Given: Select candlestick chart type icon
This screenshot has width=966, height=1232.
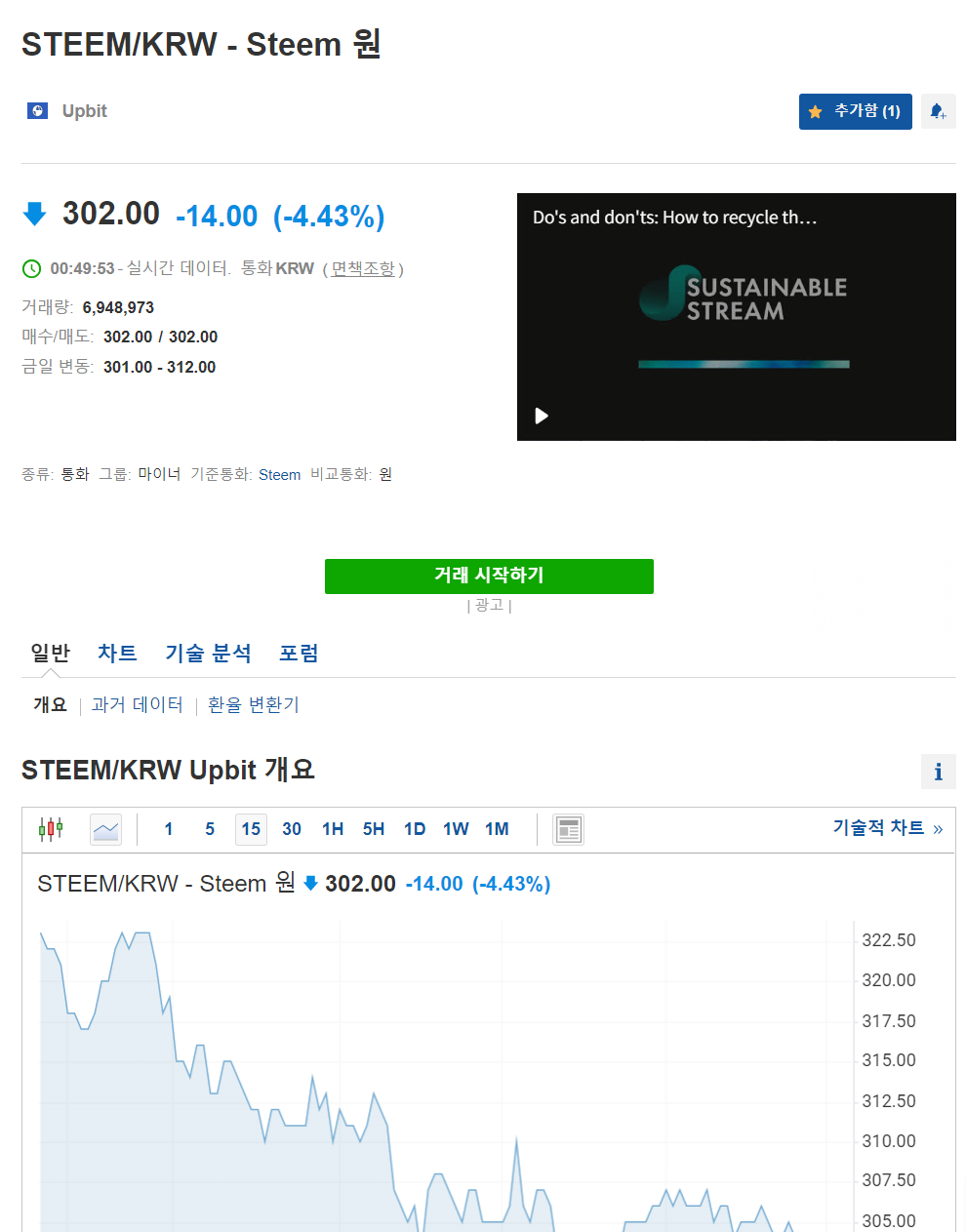Looking at the screenshot, I should point(51,829).
